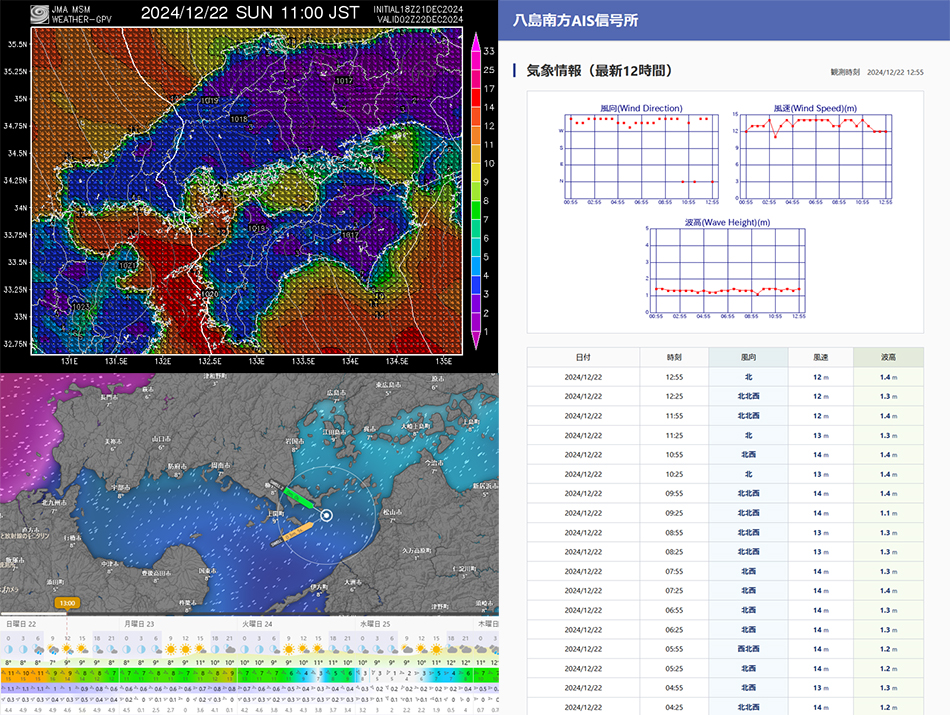Click the JMA MSM typhoon logo
950x715 pixels.
[38, 13]
